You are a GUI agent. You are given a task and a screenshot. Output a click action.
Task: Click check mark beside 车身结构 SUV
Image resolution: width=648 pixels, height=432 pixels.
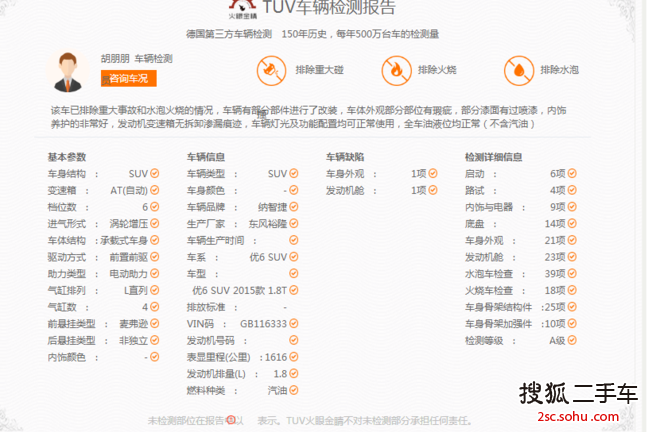coord(155,173)
